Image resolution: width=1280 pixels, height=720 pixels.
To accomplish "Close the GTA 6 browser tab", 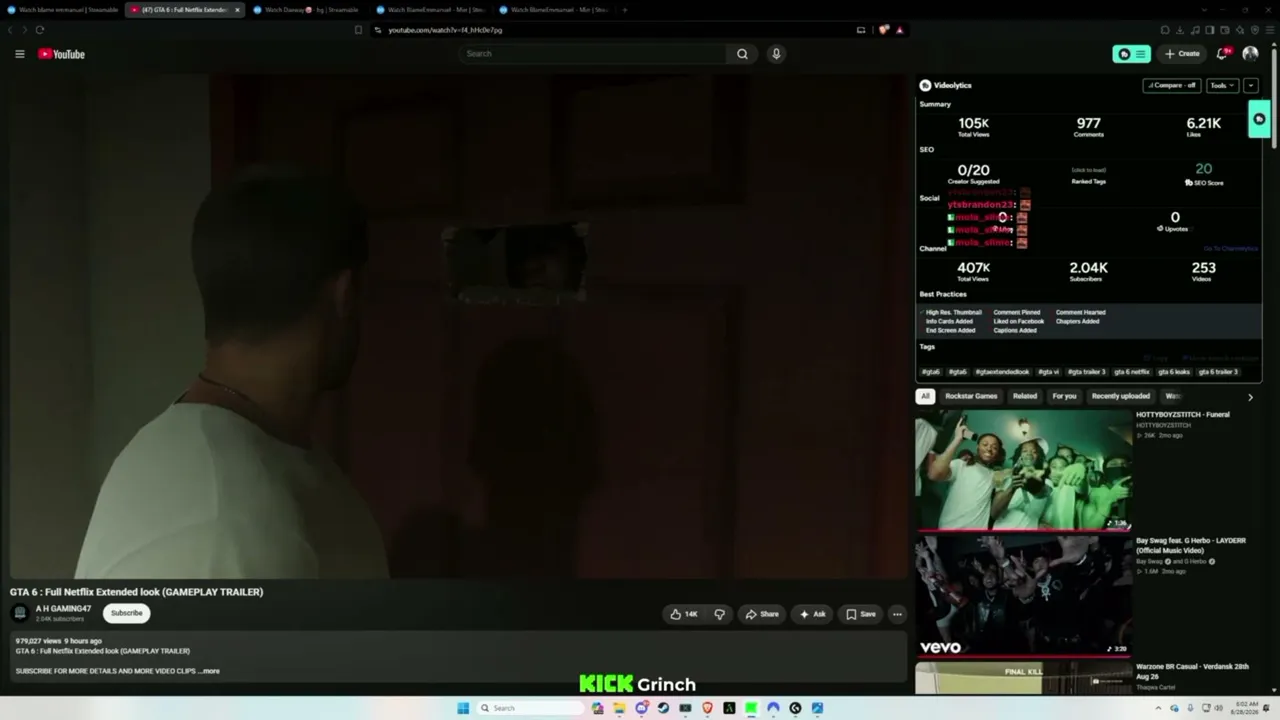I will tap(237, 10).
